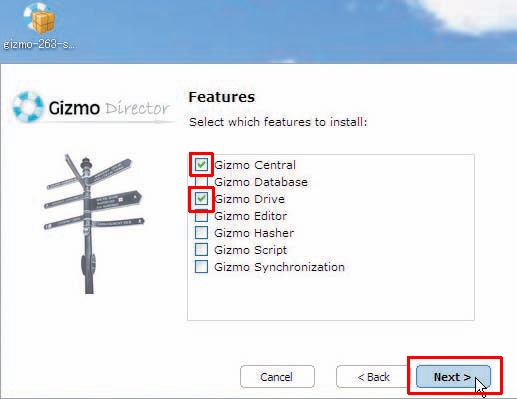Check the Gizmo Hasher feature

click(201, 233)
